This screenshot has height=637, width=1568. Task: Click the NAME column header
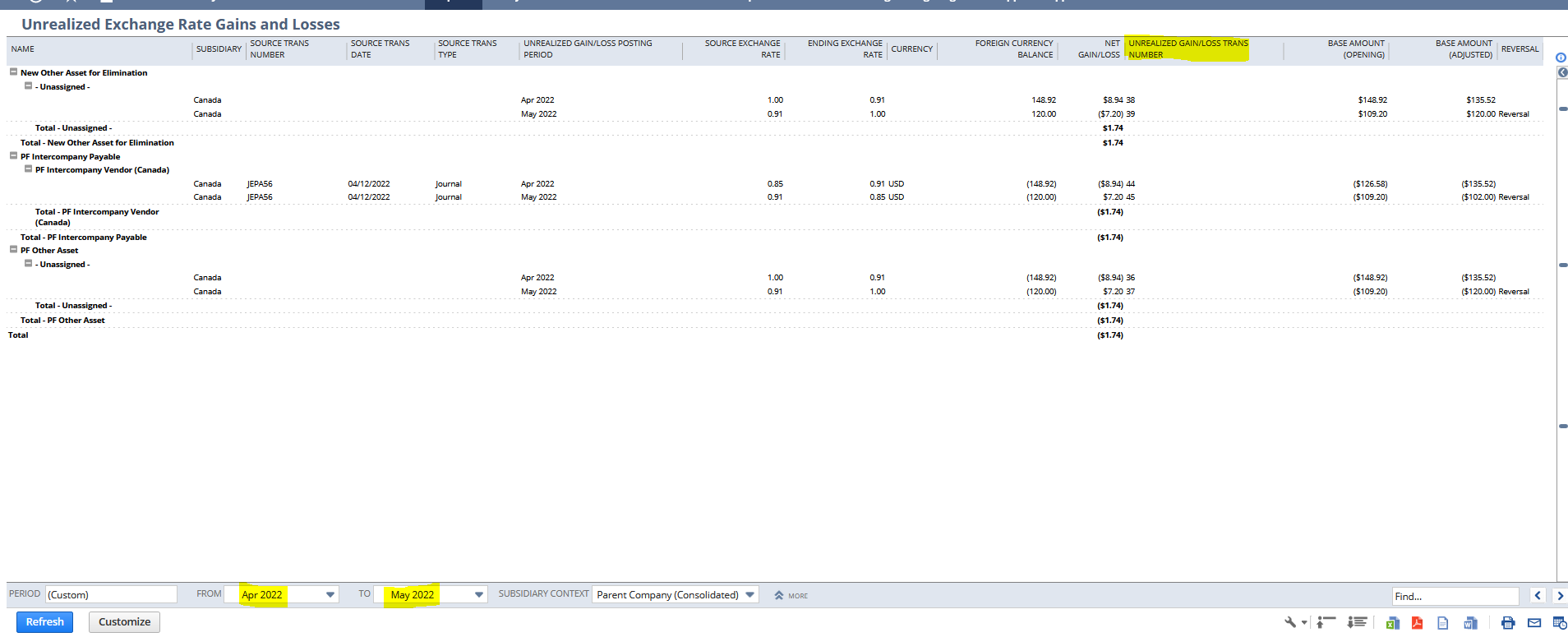[x=23, y=49]
